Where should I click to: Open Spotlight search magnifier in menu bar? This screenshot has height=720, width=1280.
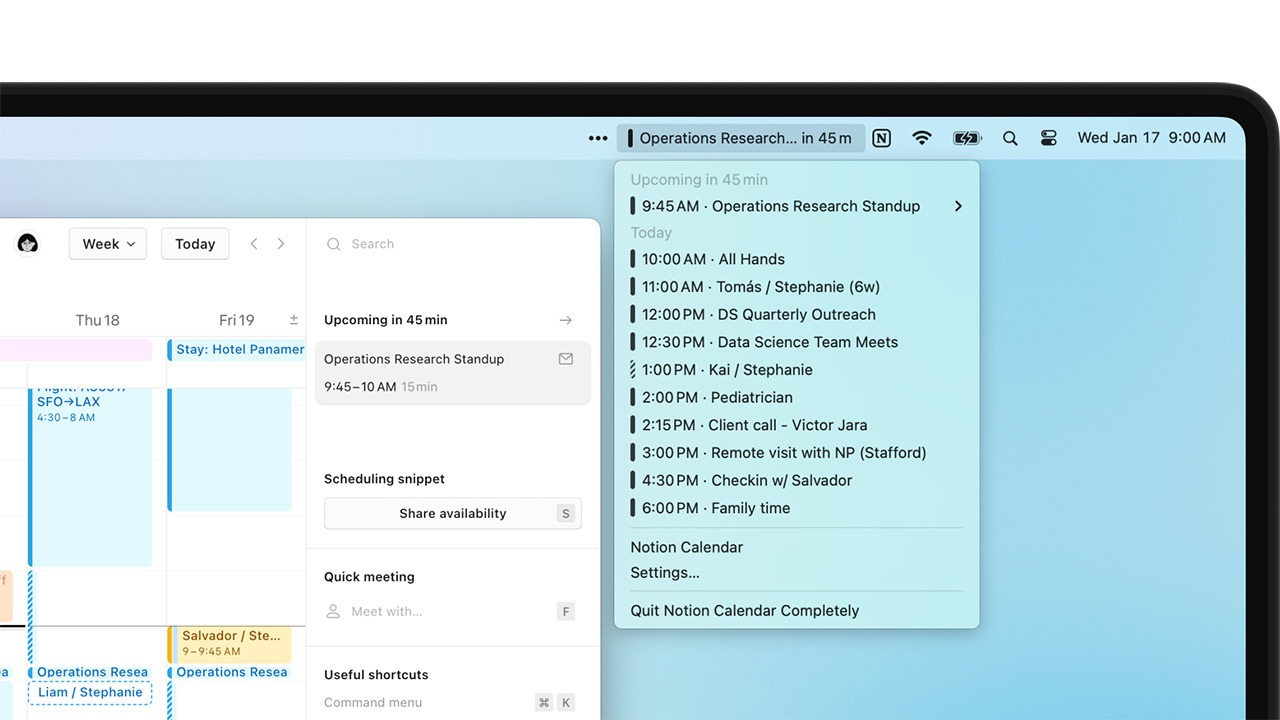pyautogui.click(x=1010, y=137)
